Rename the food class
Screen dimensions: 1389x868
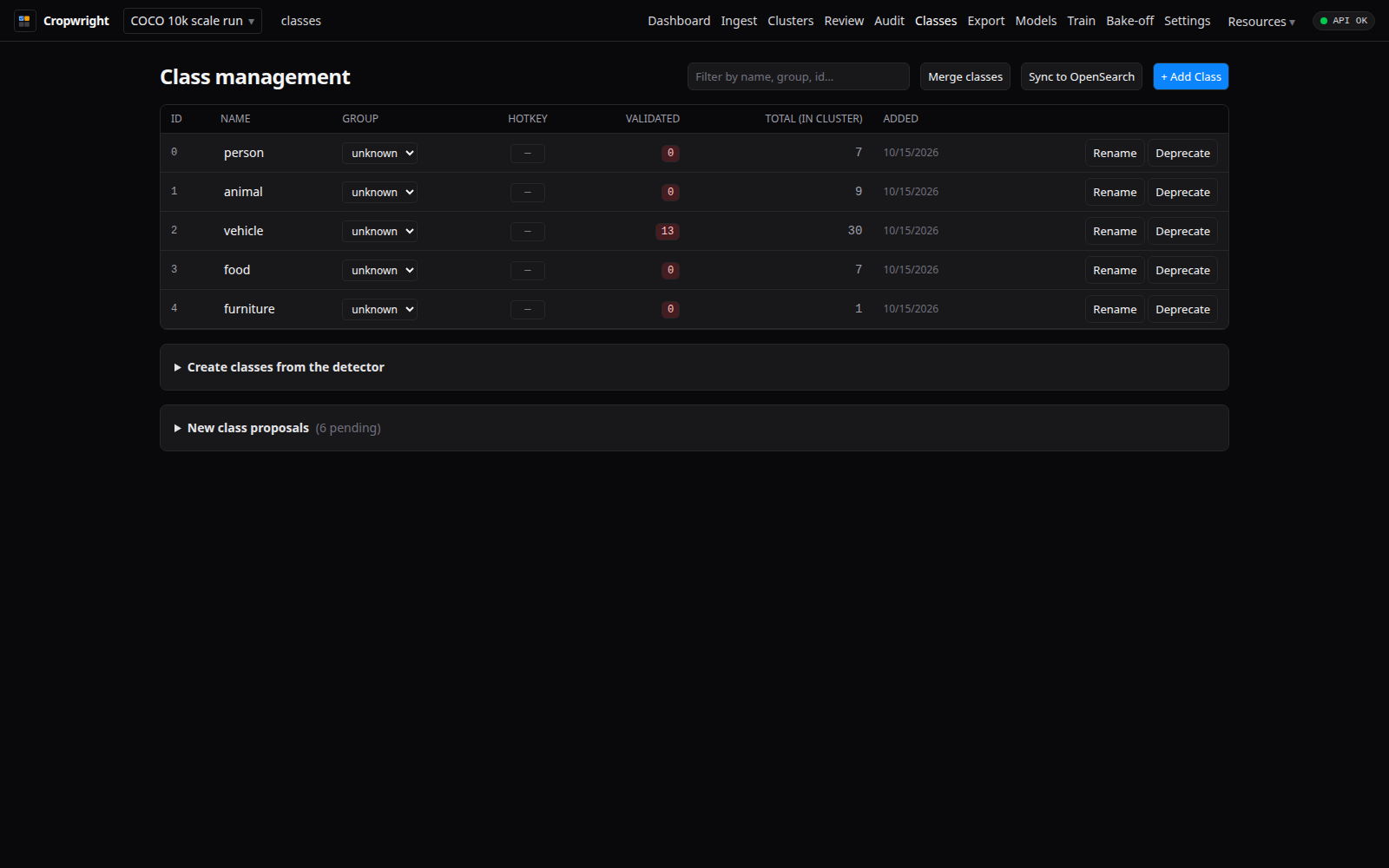[1115, 270]
